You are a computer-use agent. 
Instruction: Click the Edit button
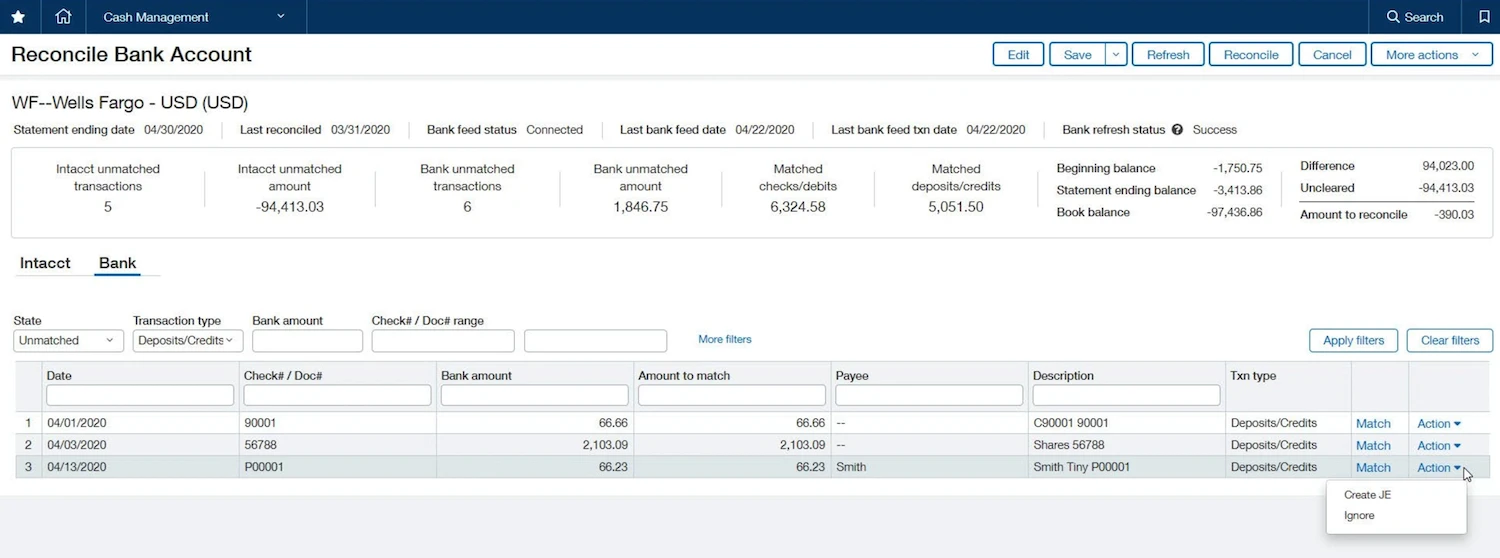[1018, 55]
